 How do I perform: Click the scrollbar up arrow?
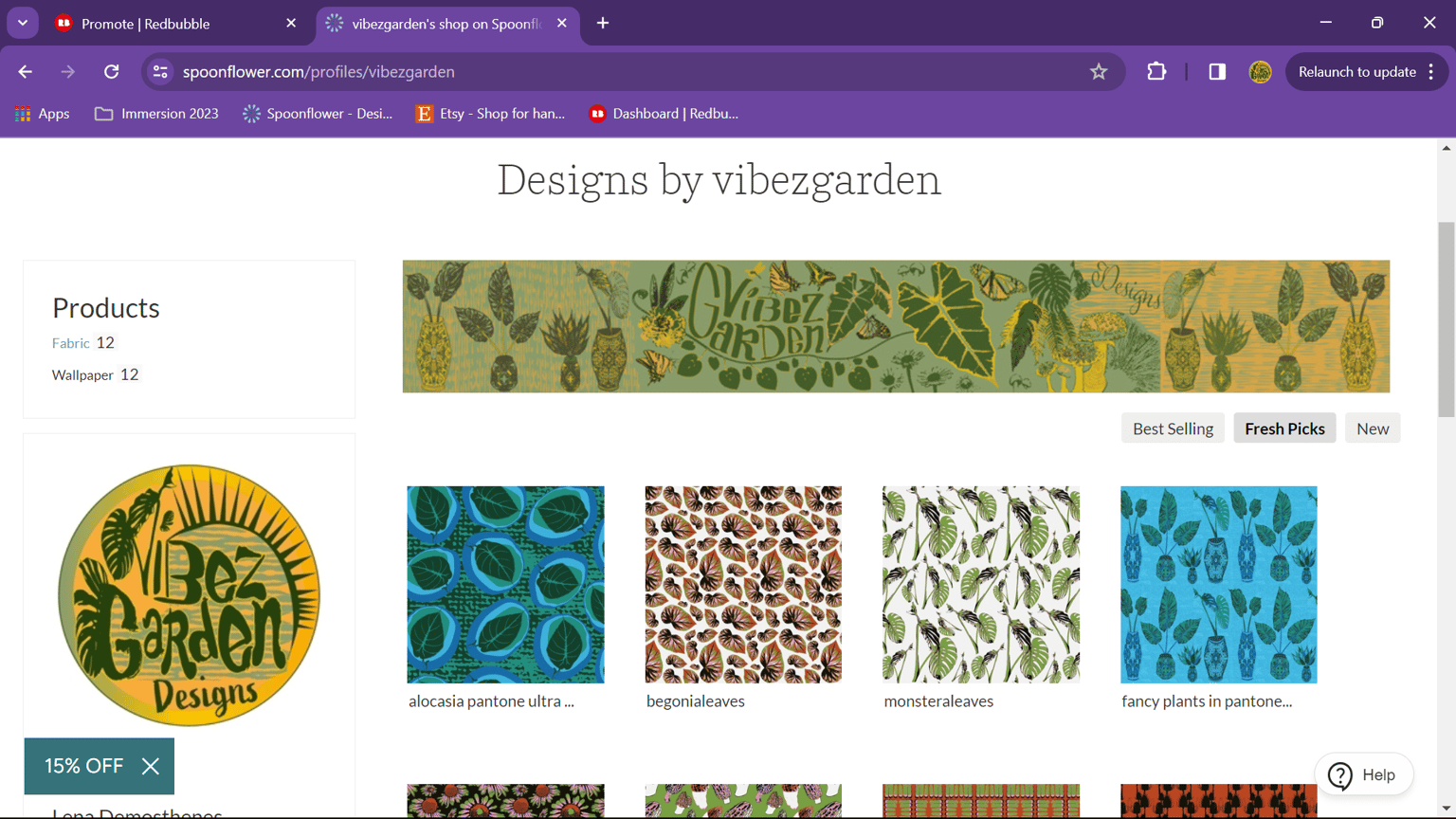(x=1446, y=148)
